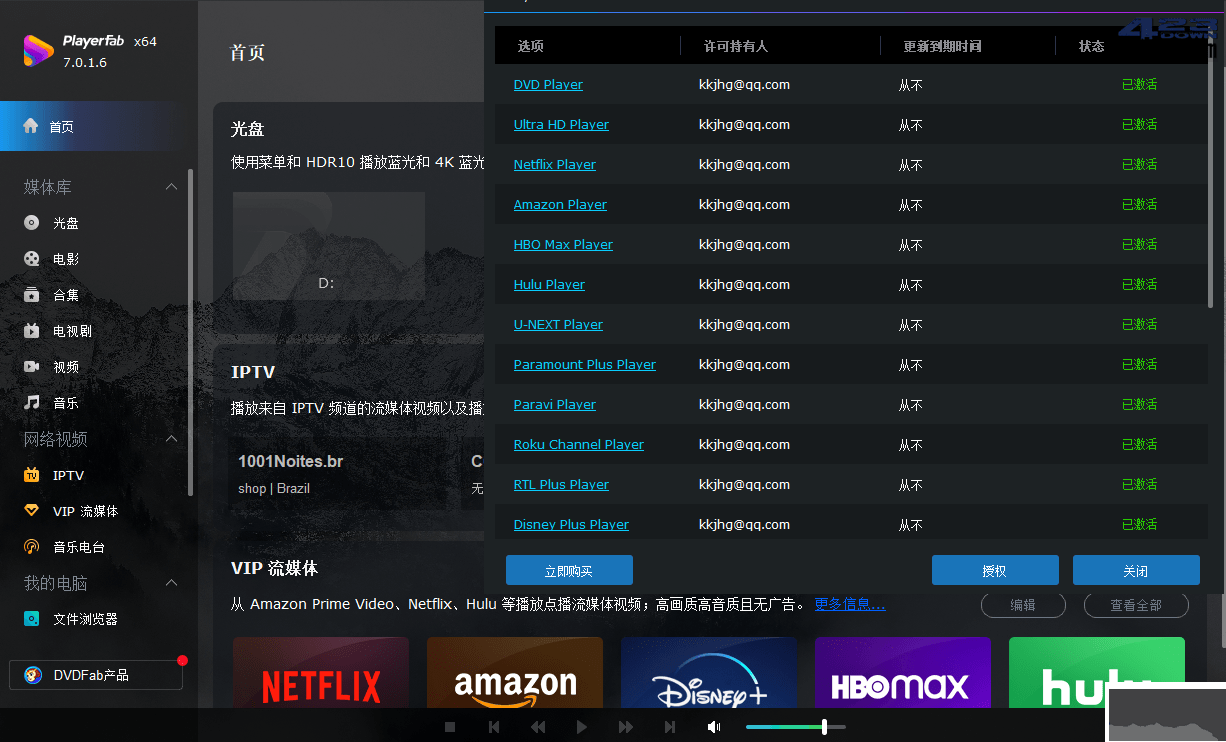Open the Disney+ streaming tile
The width and height of the screenshot is (1226, 742).
click(709, 673)
